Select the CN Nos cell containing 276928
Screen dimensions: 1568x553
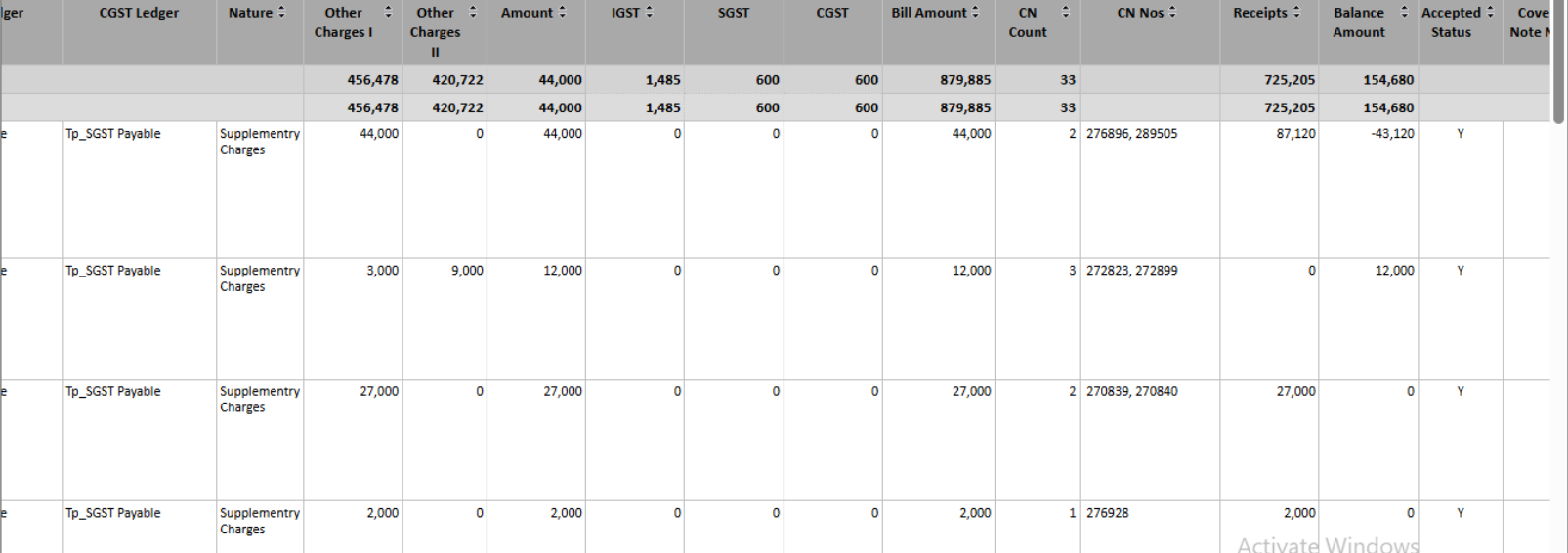click(x=1107, y=513)
